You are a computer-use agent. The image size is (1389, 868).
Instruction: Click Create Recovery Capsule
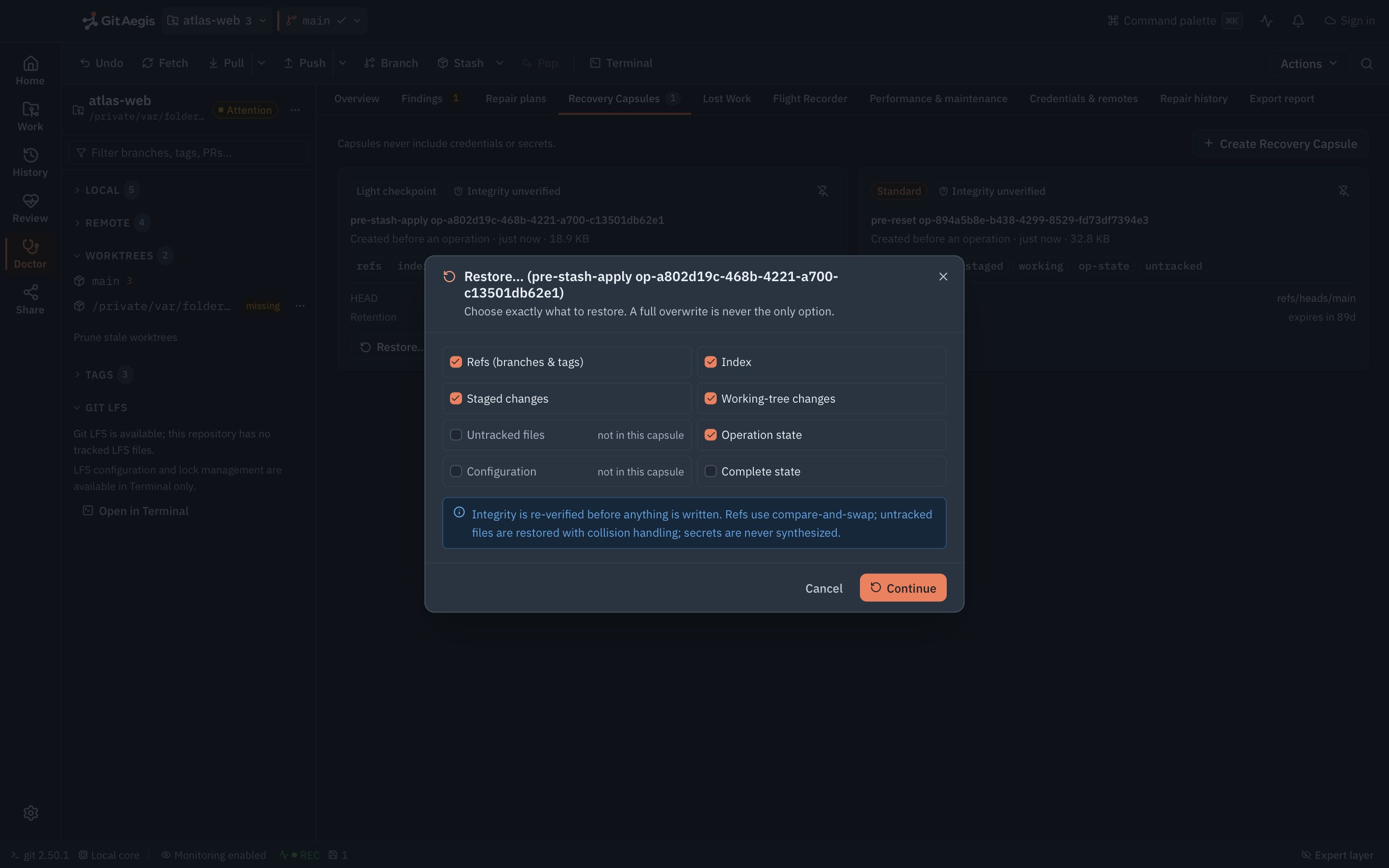tap(1280, 144)
